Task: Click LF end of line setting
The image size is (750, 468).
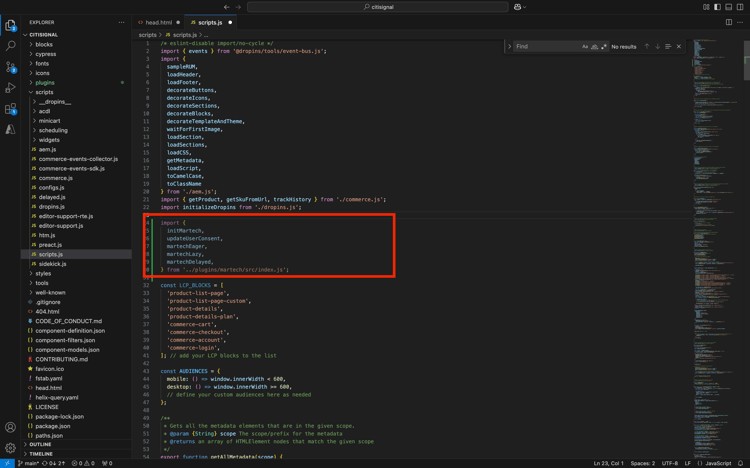Action: point(687,463)
